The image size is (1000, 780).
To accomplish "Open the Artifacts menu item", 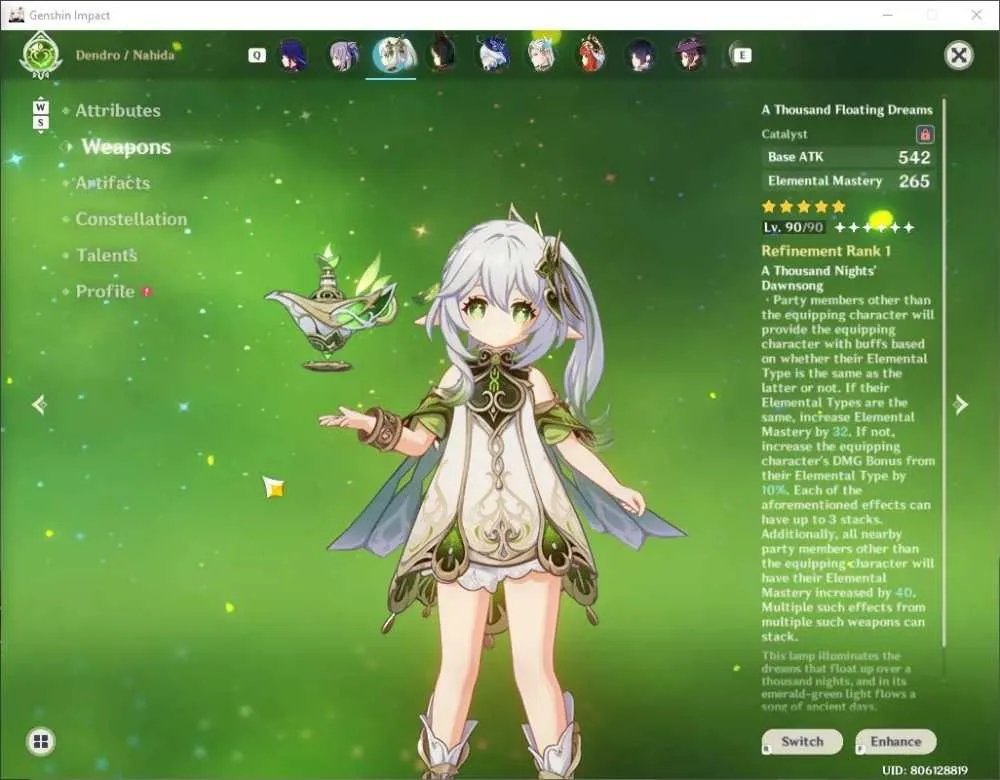I will pos(113,183).
